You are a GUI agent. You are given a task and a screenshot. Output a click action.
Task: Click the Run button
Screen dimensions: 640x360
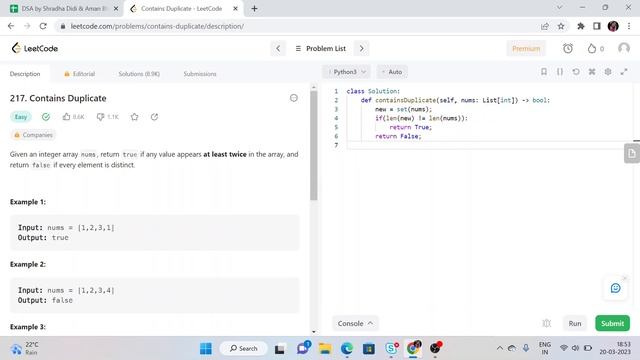tap(575, 323)
